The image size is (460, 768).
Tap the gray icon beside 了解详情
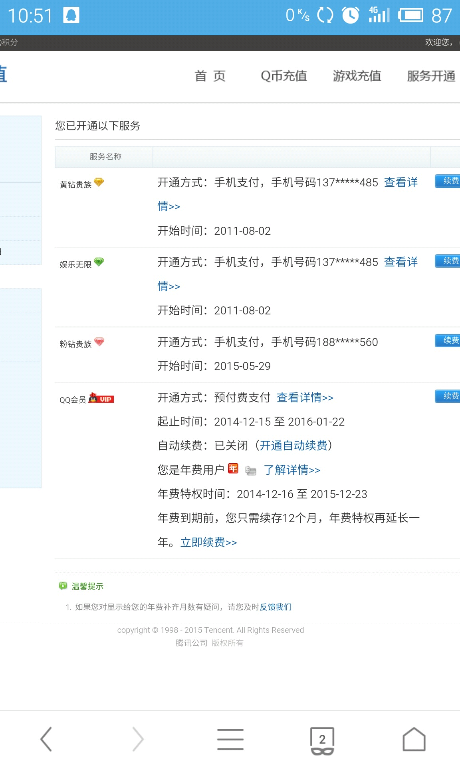(250, 471)
